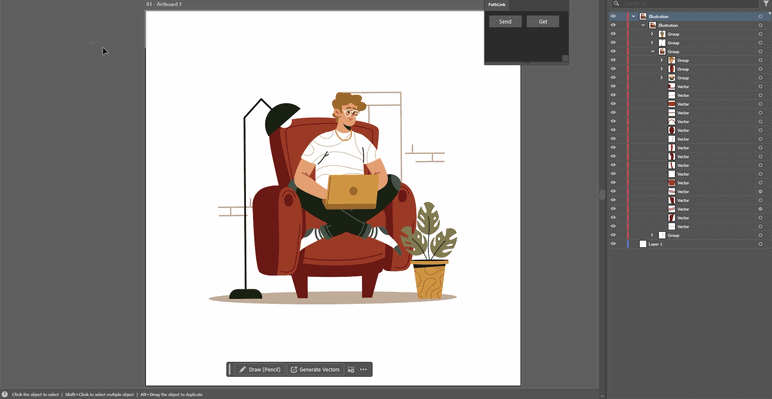This screenshot has height=399, width=772.
Task: Click the status bar dropdown arrow
Action: (x=603, y=395)
